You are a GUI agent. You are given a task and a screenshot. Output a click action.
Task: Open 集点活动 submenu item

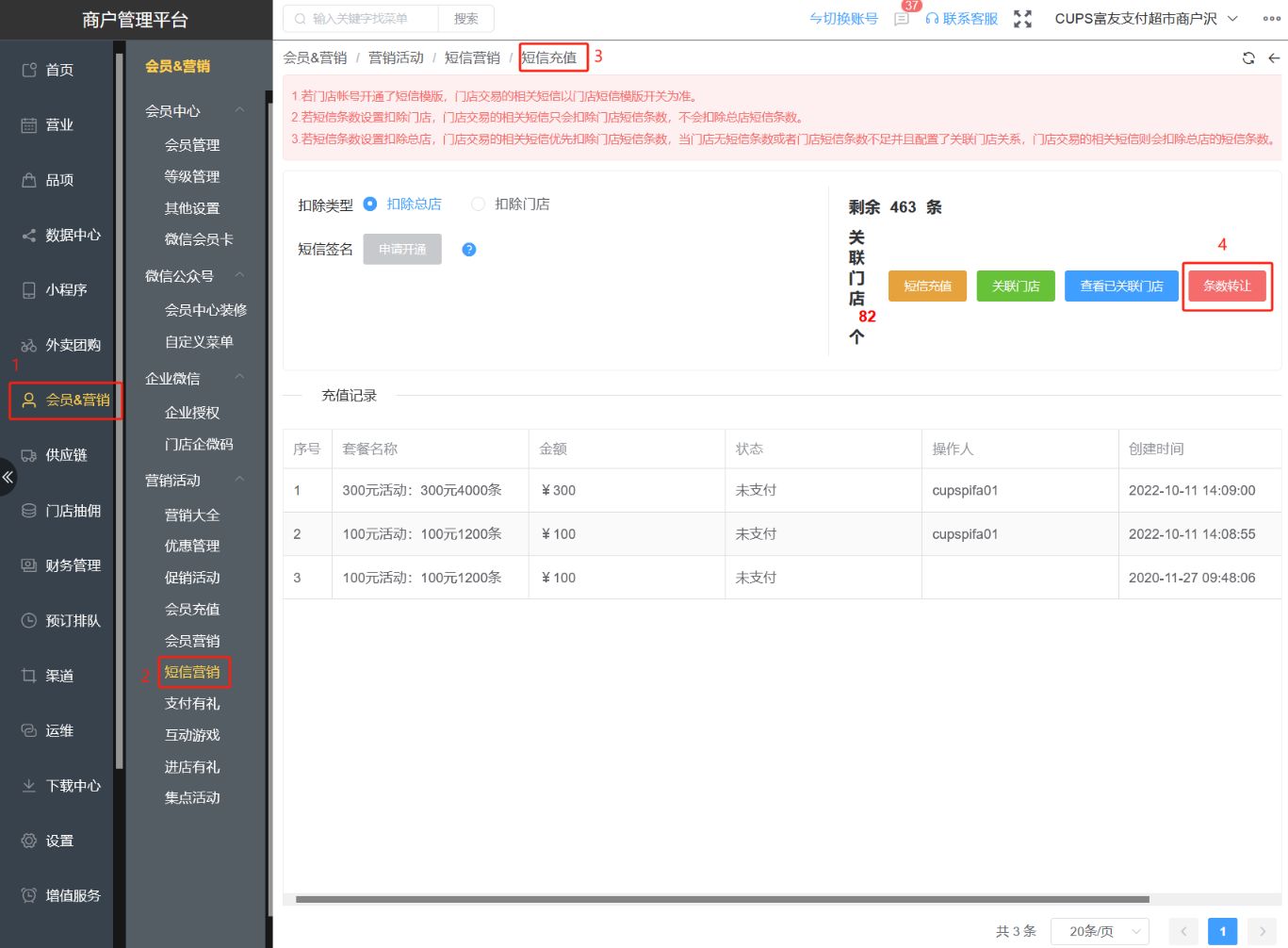[192, 797]
